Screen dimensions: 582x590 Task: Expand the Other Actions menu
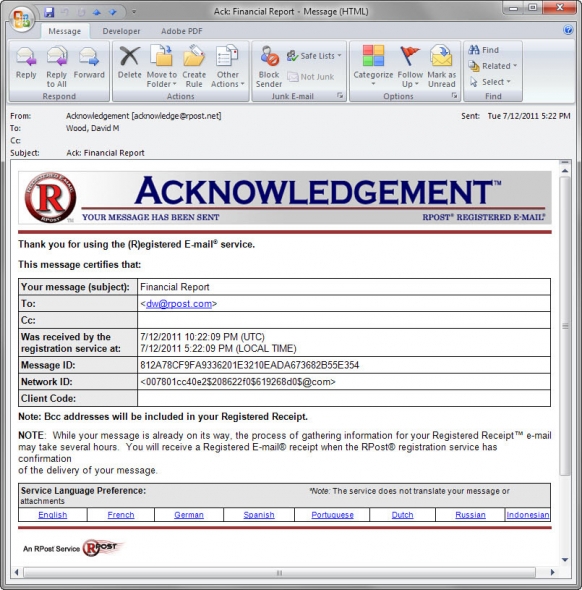tap(228, 67)
